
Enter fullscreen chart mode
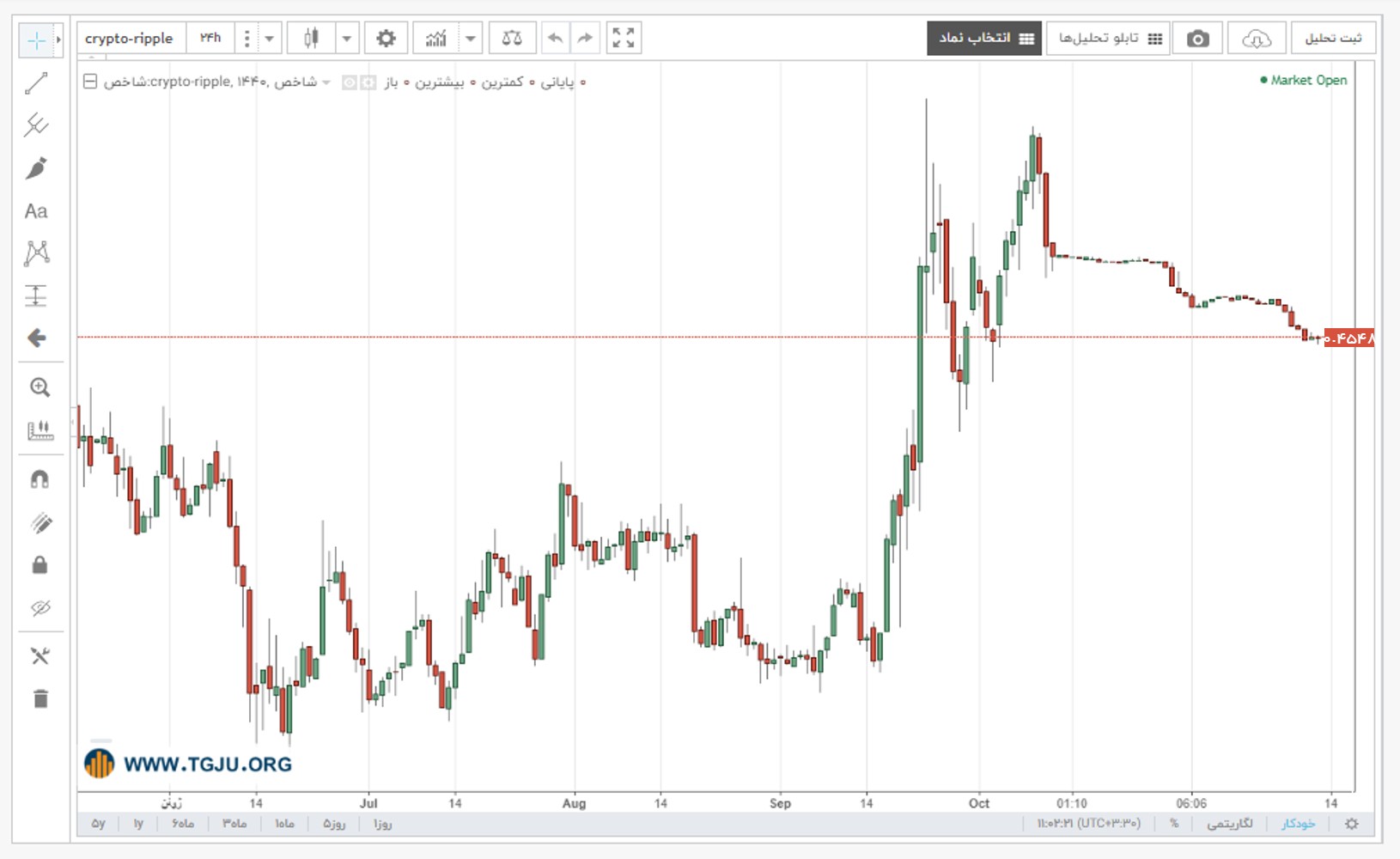(x=624, y=39)
